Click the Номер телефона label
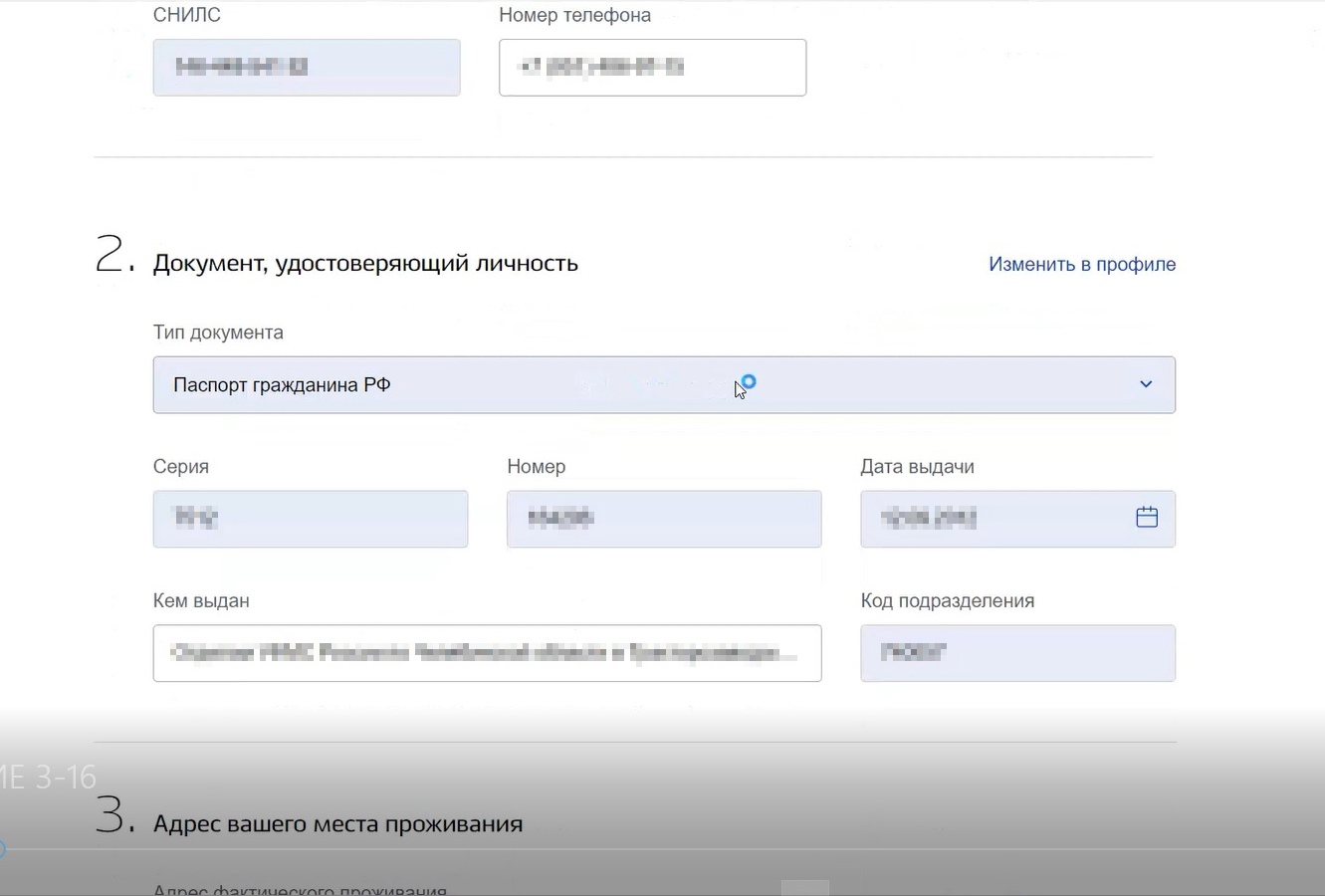Viewport: 1325px width, 896px height. (574, 15)
